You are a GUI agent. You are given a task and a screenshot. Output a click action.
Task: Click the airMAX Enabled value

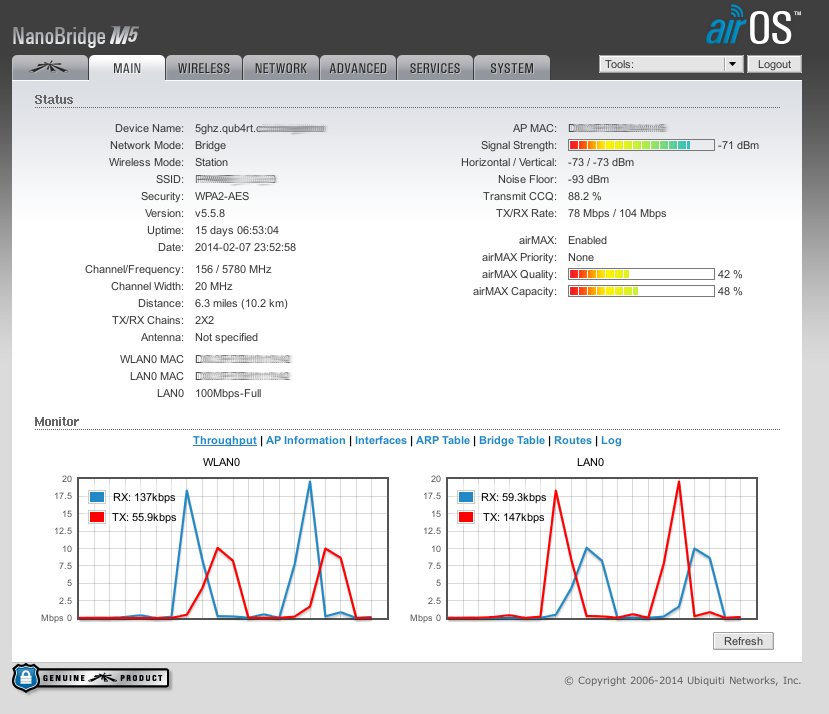pyautogui.click(x=587, y=240)
